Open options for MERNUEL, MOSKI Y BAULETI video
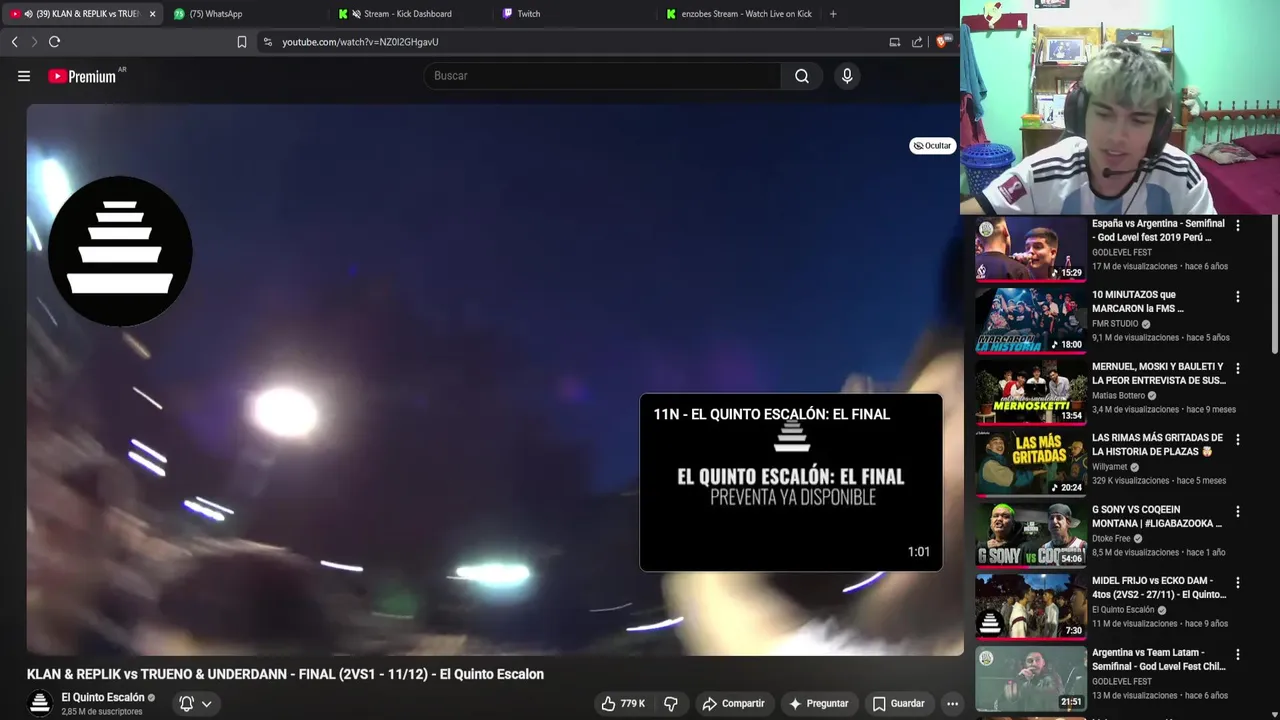This screenshot has width=1280, height=720. (1238, 368)
